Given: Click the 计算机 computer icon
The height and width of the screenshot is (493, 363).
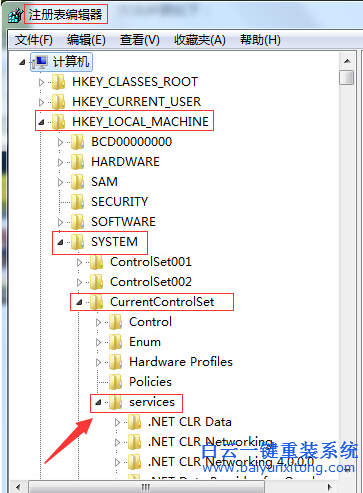Looking at the screenshot, I should coord(40,62).
